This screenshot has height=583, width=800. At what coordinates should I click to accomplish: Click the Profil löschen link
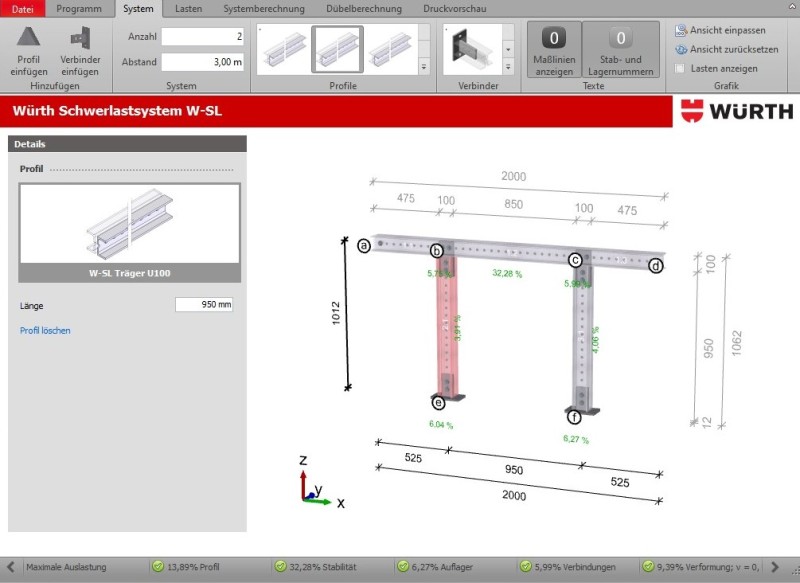tap(45, 330)
